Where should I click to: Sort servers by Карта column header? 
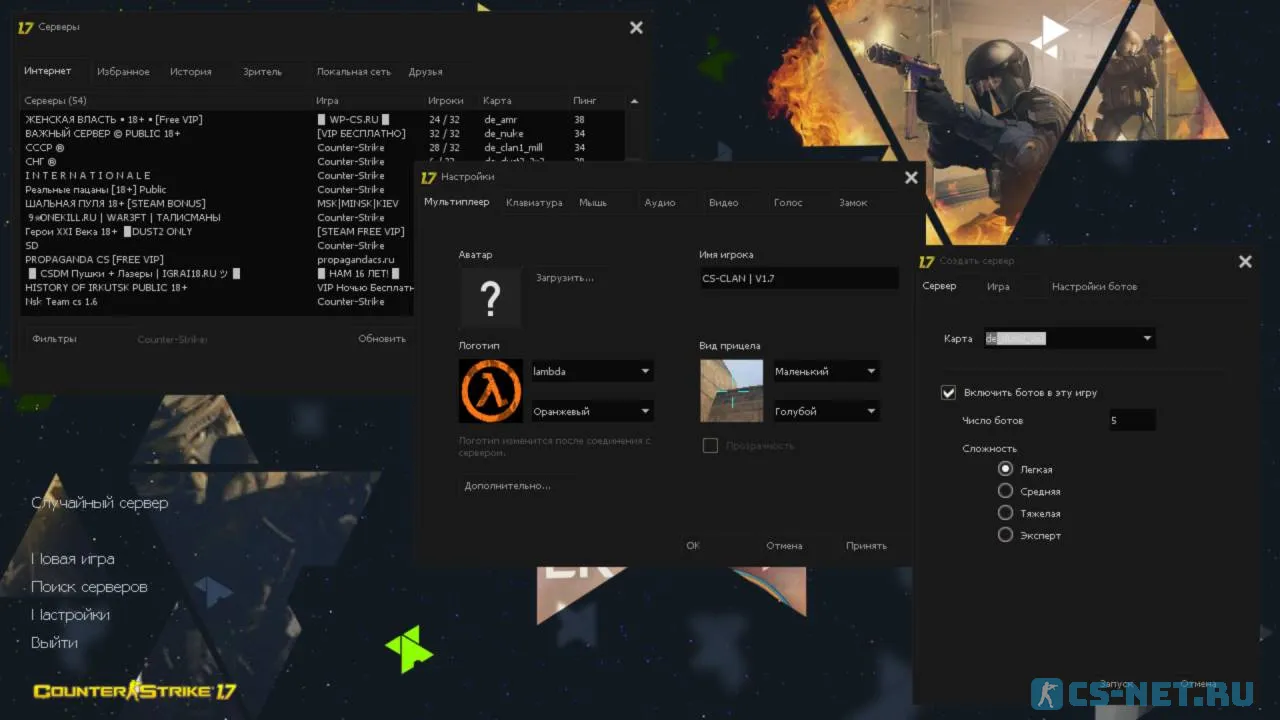497,101
